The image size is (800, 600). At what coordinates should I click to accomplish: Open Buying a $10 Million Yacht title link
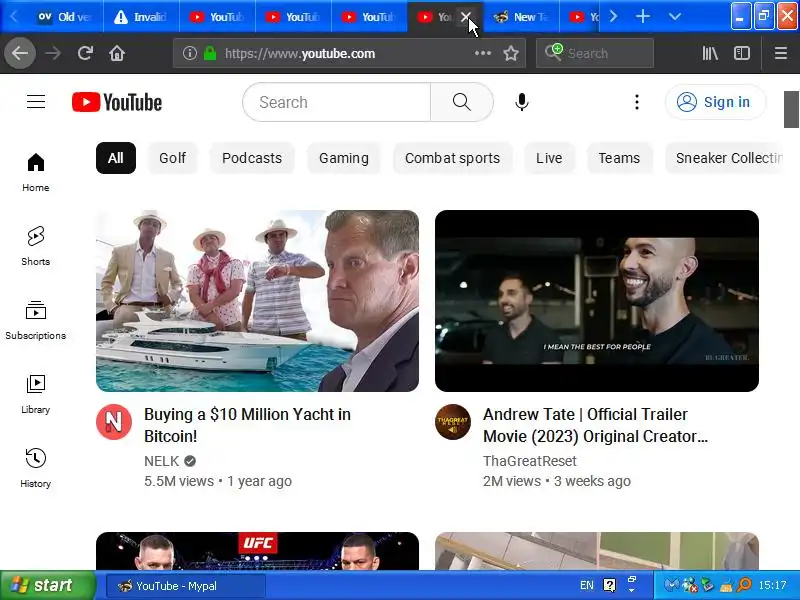click(x=247, y=425)
